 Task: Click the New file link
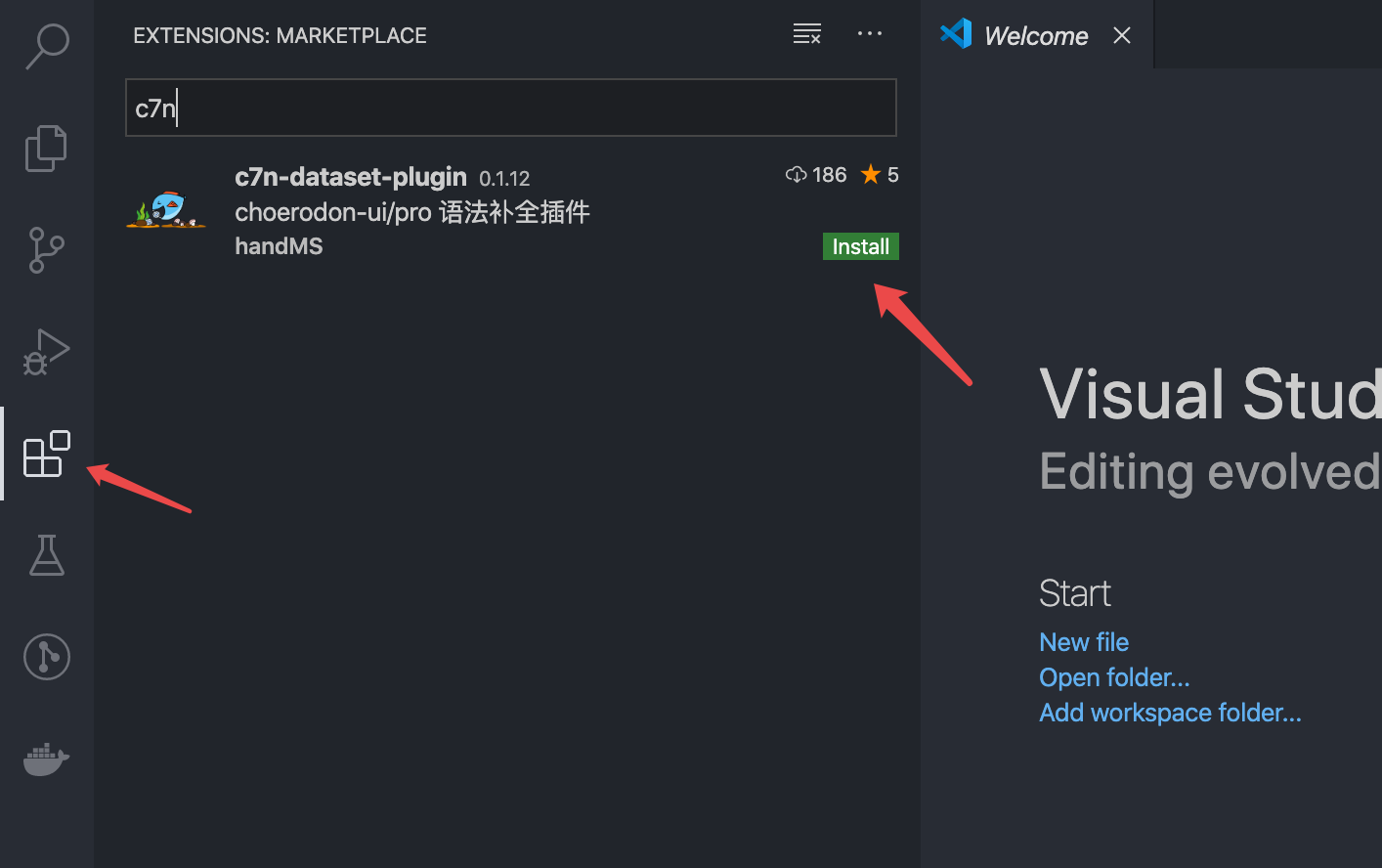[1084, 642]
